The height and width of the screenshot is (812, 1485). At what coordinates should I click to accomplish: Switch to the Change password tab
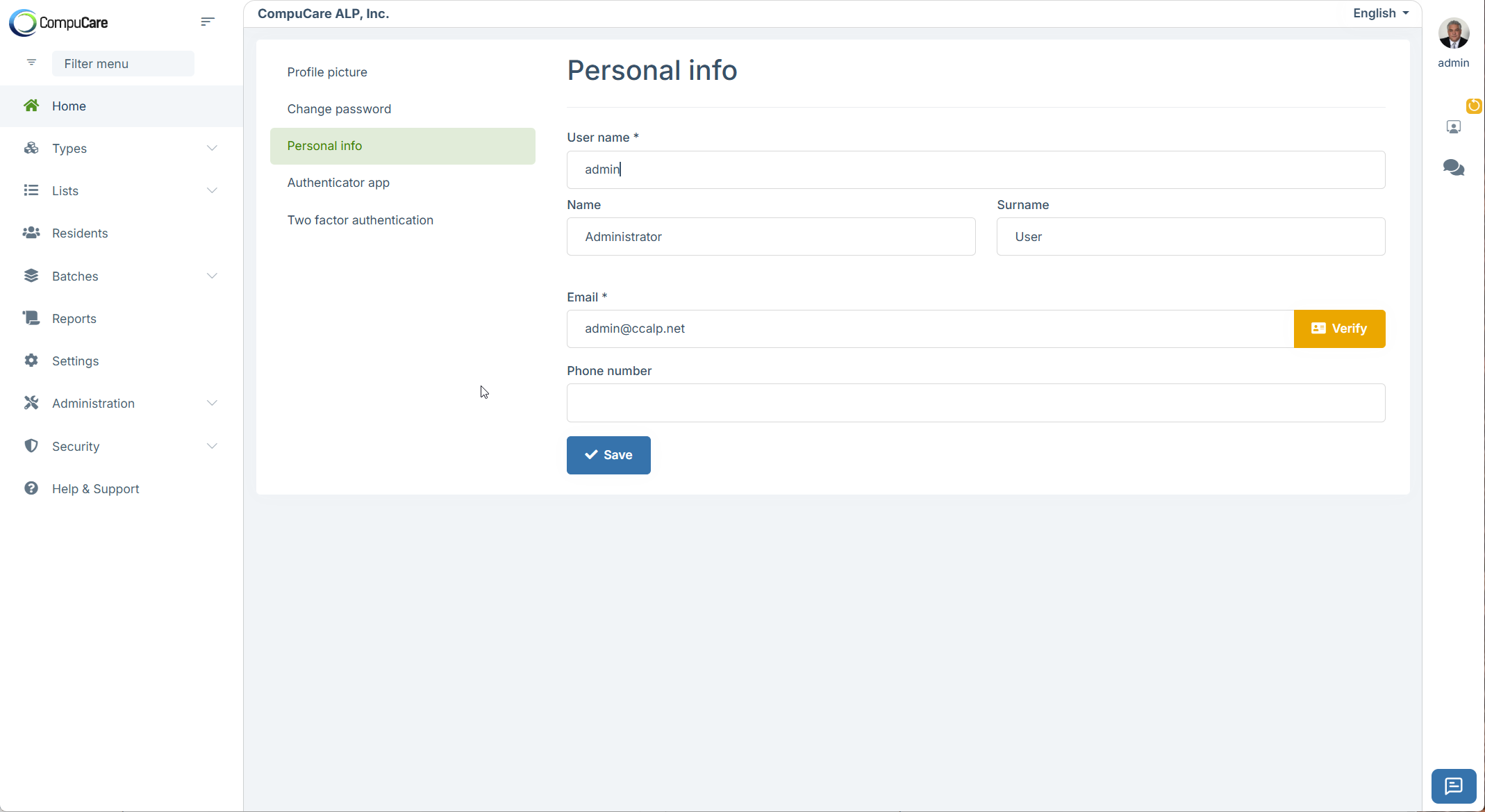339,109
